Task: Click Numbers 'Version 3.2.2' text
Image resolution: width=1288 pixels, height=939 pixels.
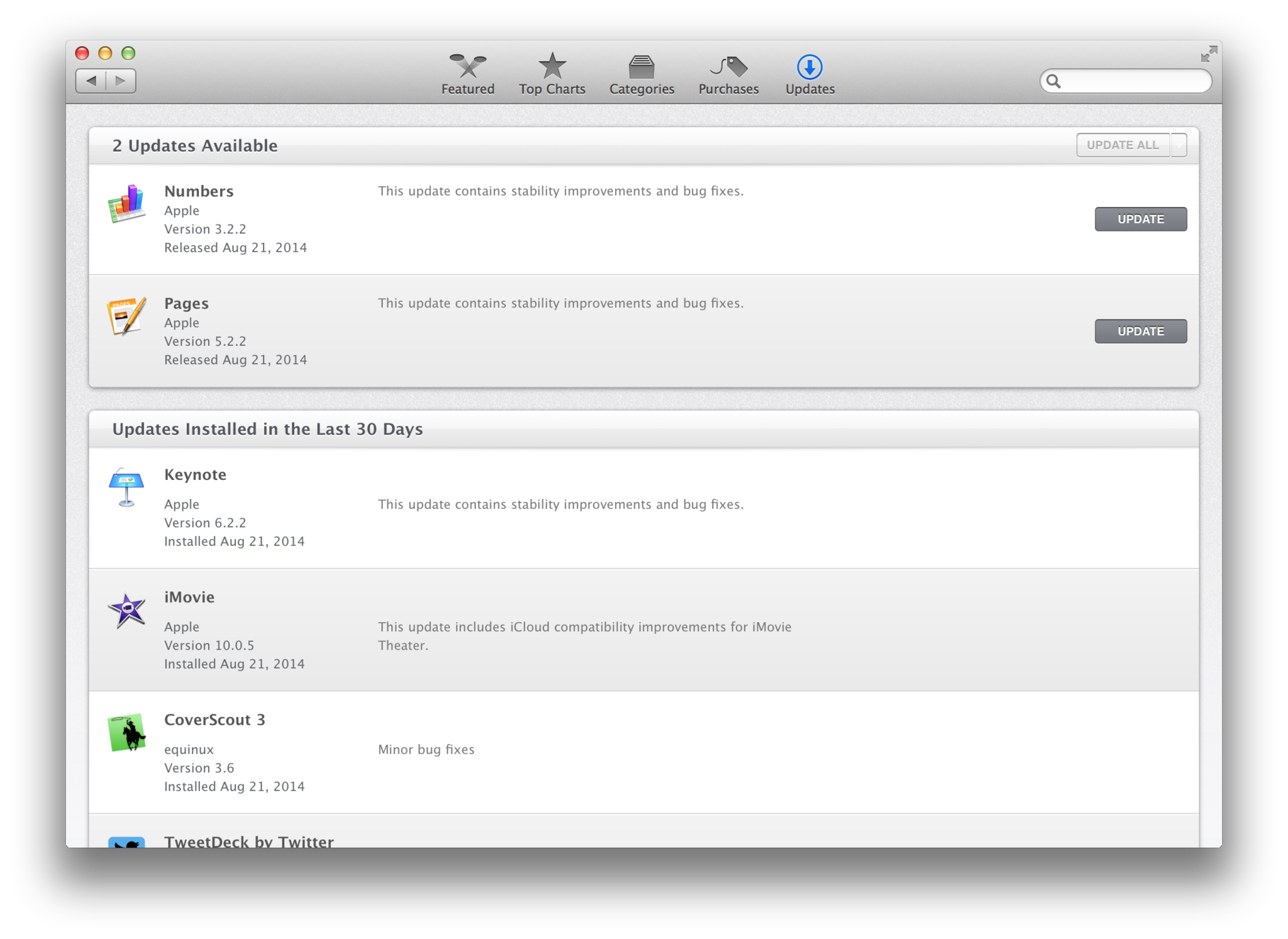Action: click(x=205, y=229)
